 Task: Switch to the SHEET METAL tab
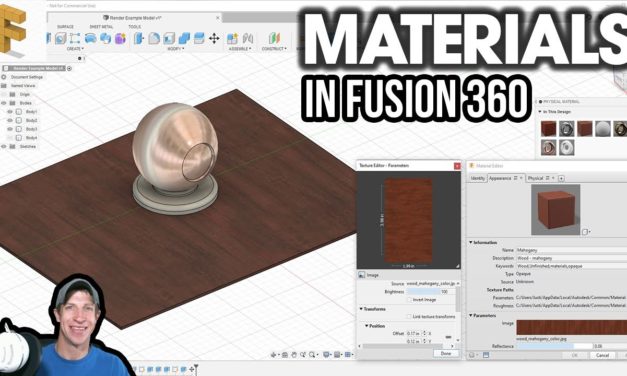(101, 27)
